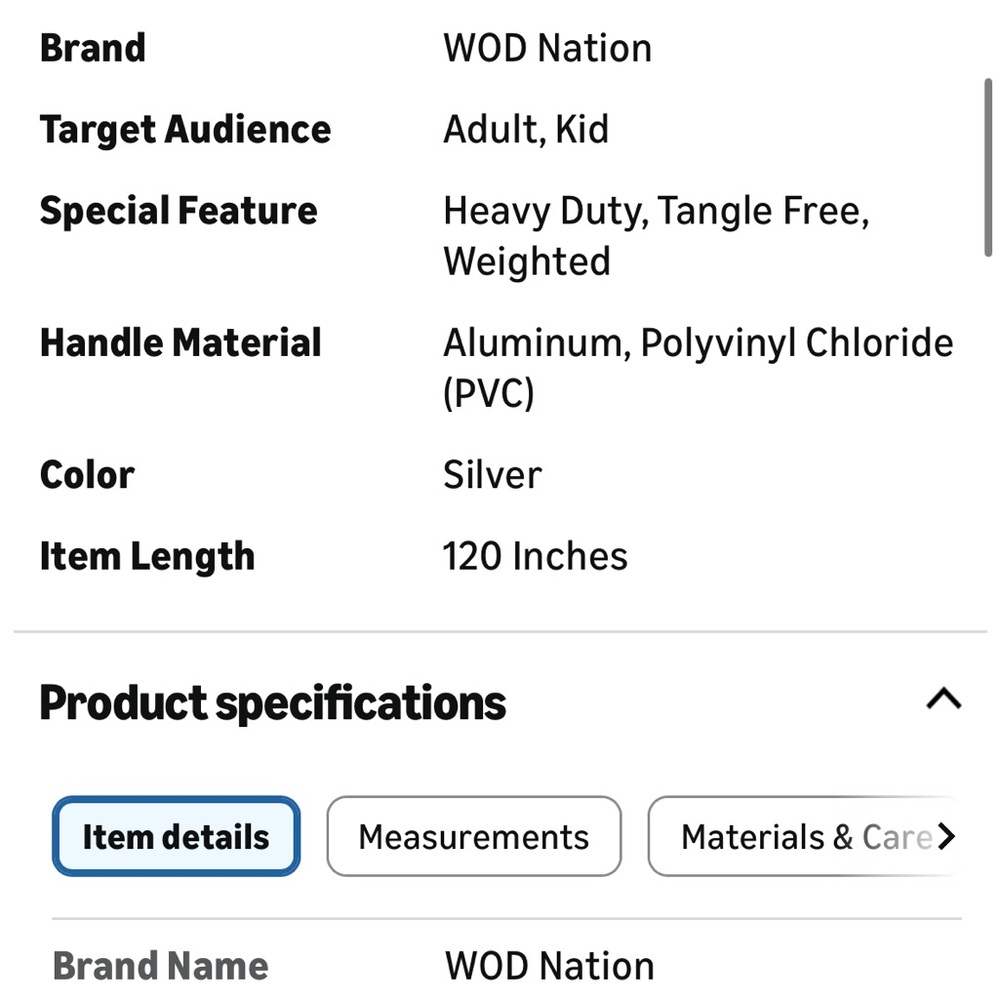
Task: Select the Target Audience label
Action: [185, 130]
